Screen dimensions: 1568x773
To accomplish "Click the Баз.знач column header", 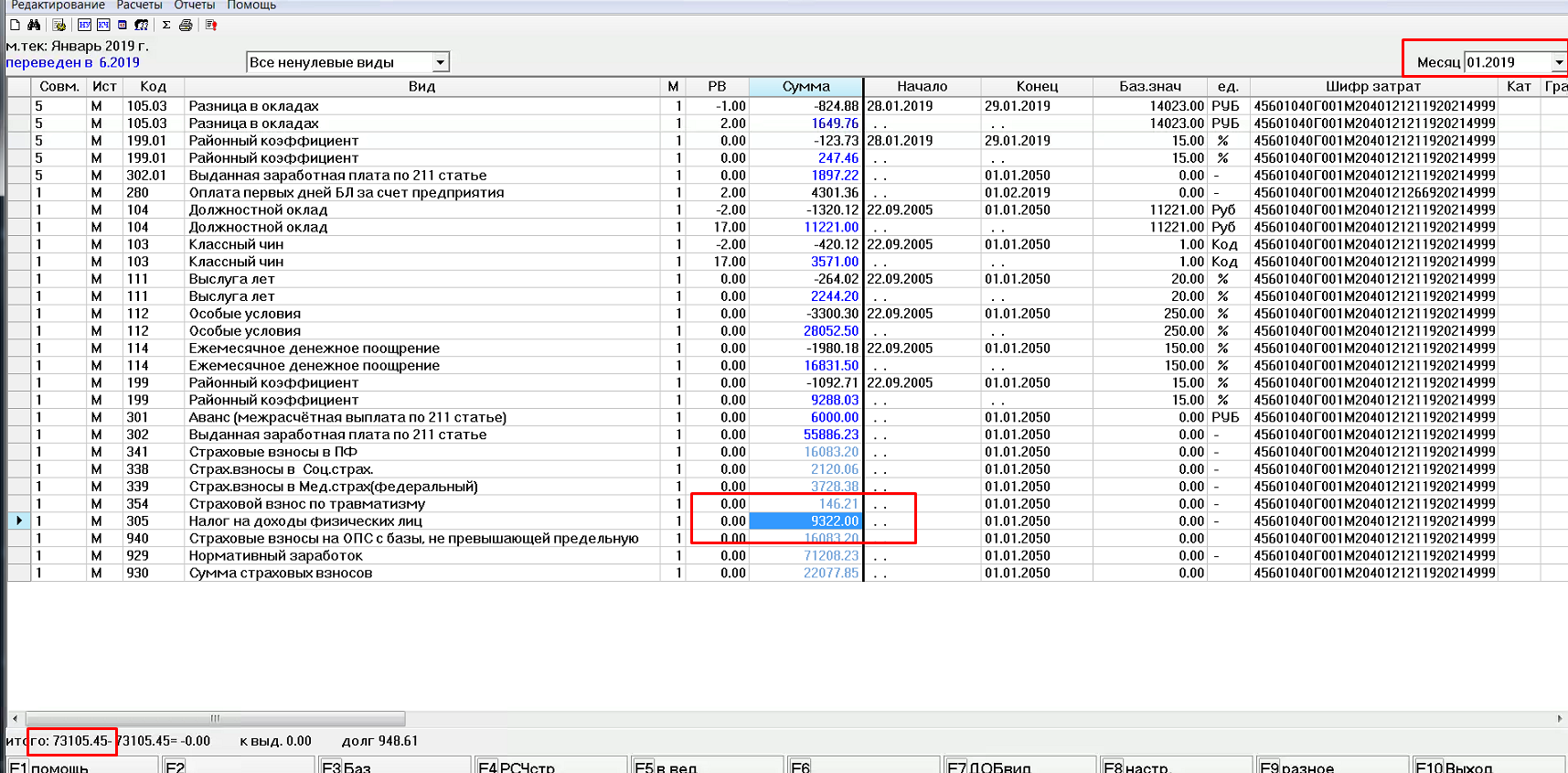I will pos(1150,86).
